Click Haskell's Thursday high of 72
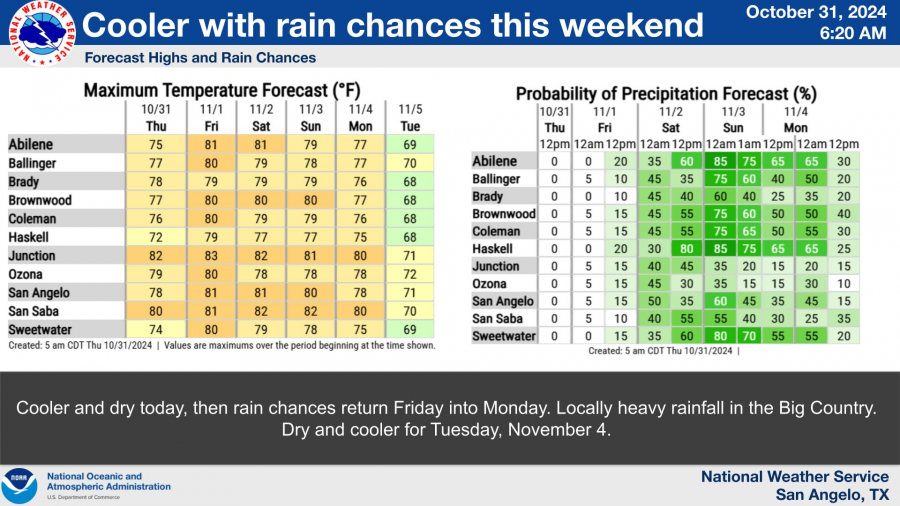Image resolution: width=900 pixels, height=506 pixels. (155, 237)
